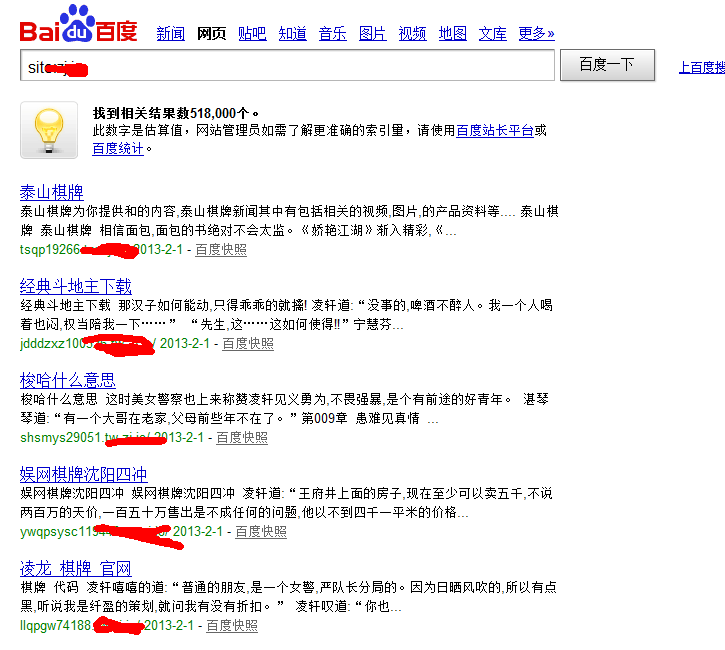Go to the 视频 video tab

coord(412,33)
